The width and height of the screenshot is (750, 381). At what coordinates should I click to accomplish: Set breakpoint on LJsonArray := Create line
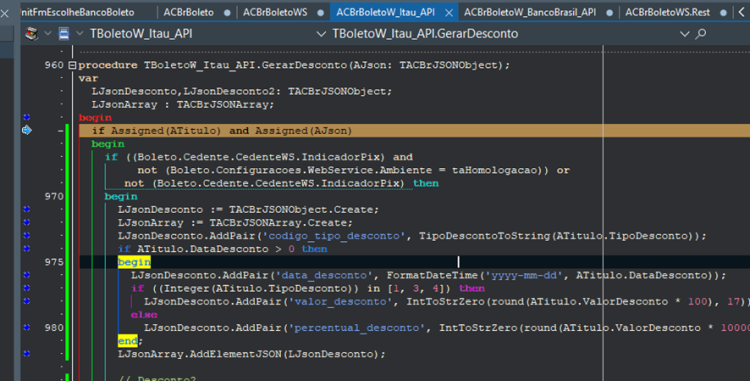27,222
